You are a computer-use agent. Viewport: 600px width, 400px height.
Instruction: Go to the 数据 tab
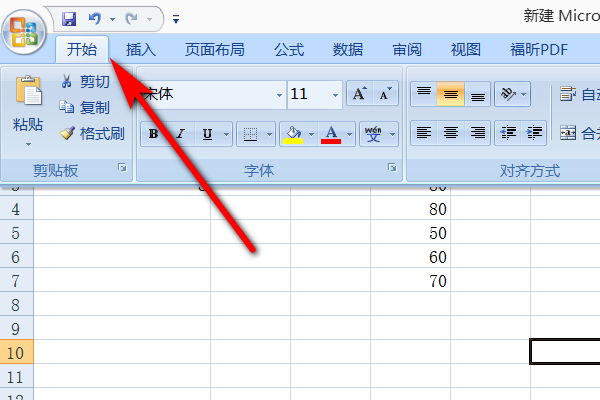point(347,50)
